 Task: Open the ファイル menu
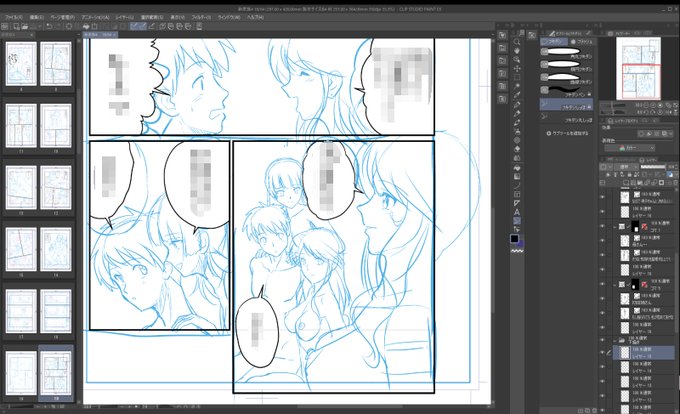point(15,17)
